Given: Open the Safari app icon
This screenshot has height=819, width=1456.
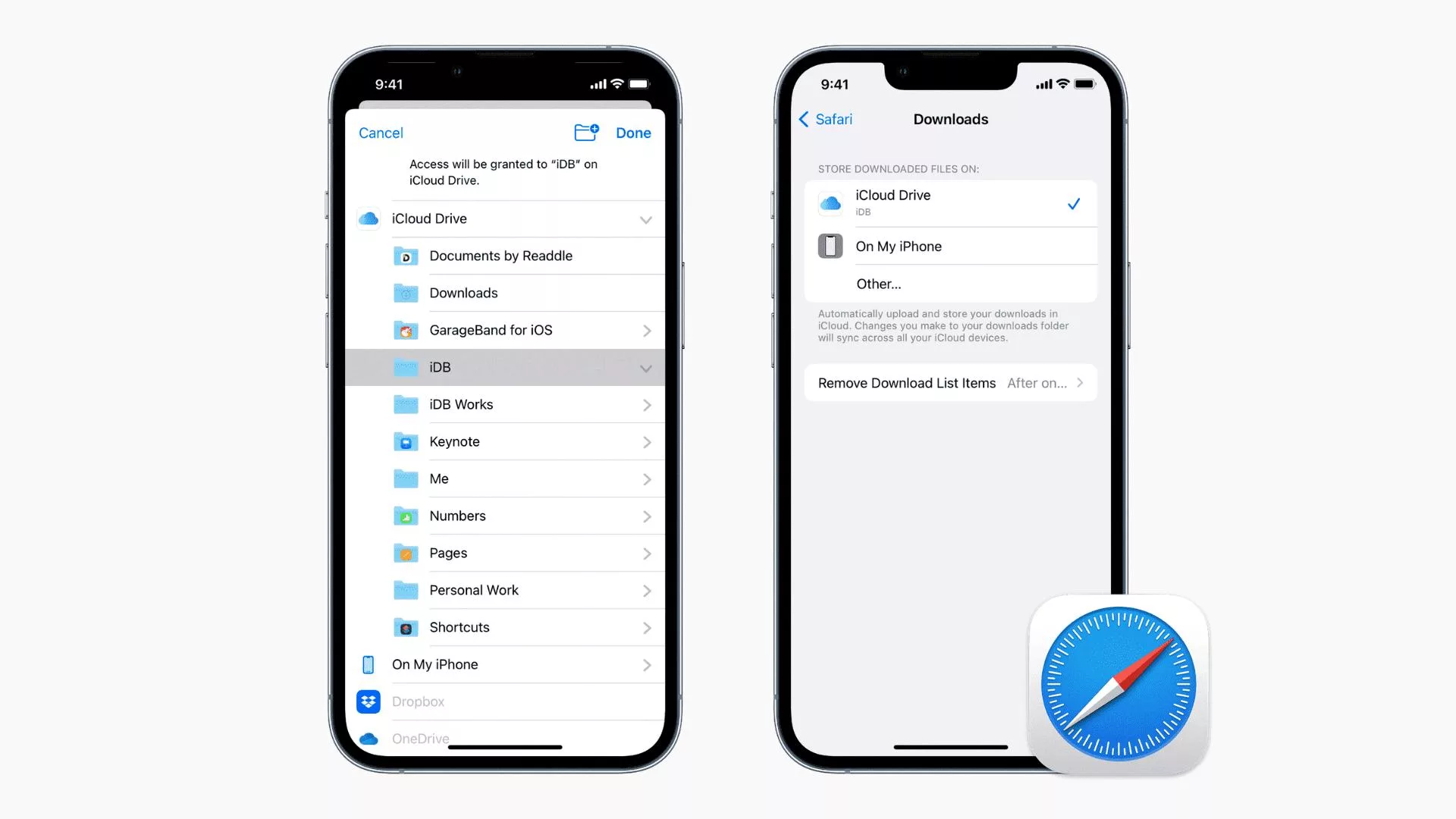Looking at the screenshot, I should point(1117,685).
